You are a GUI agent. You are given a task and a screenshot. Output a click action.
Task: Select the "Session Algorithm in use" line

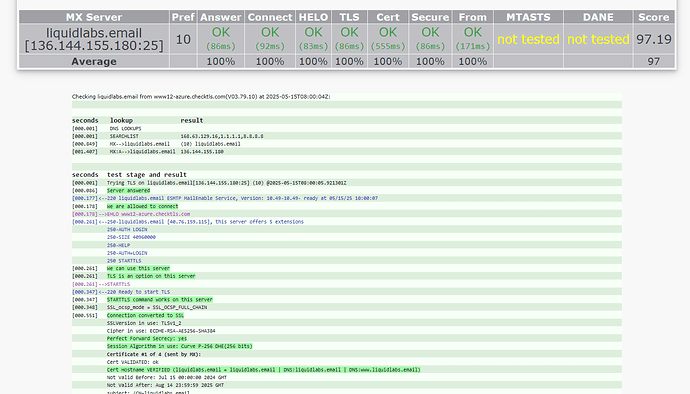180,346
